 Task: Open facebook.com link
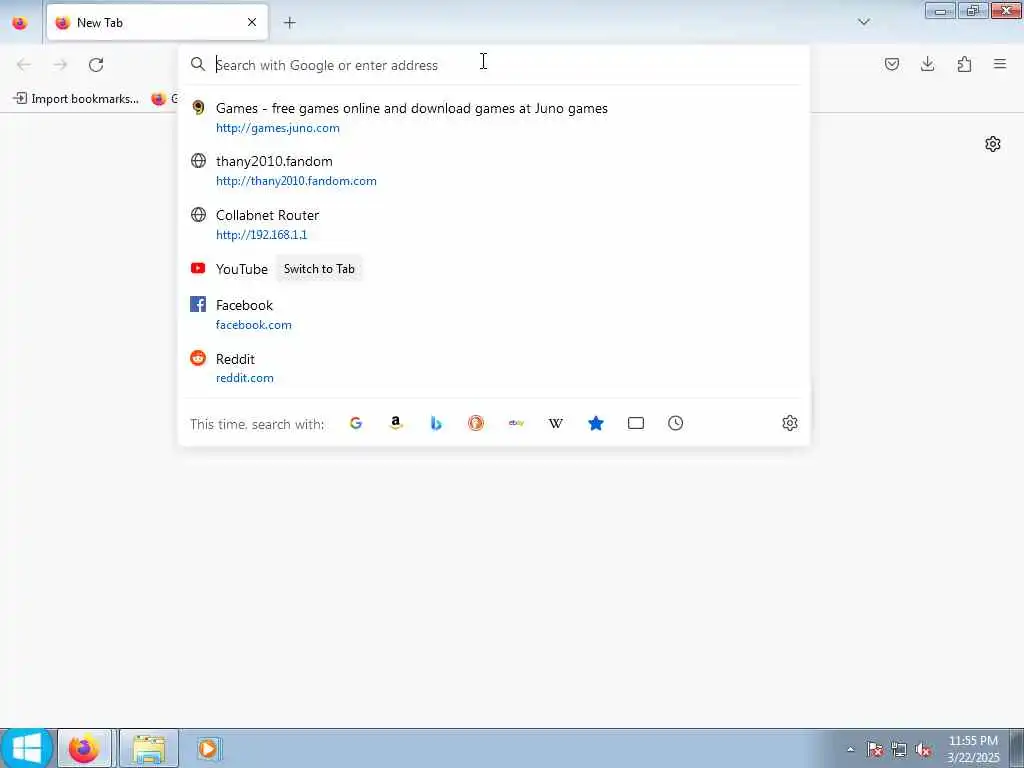point(253,325)
